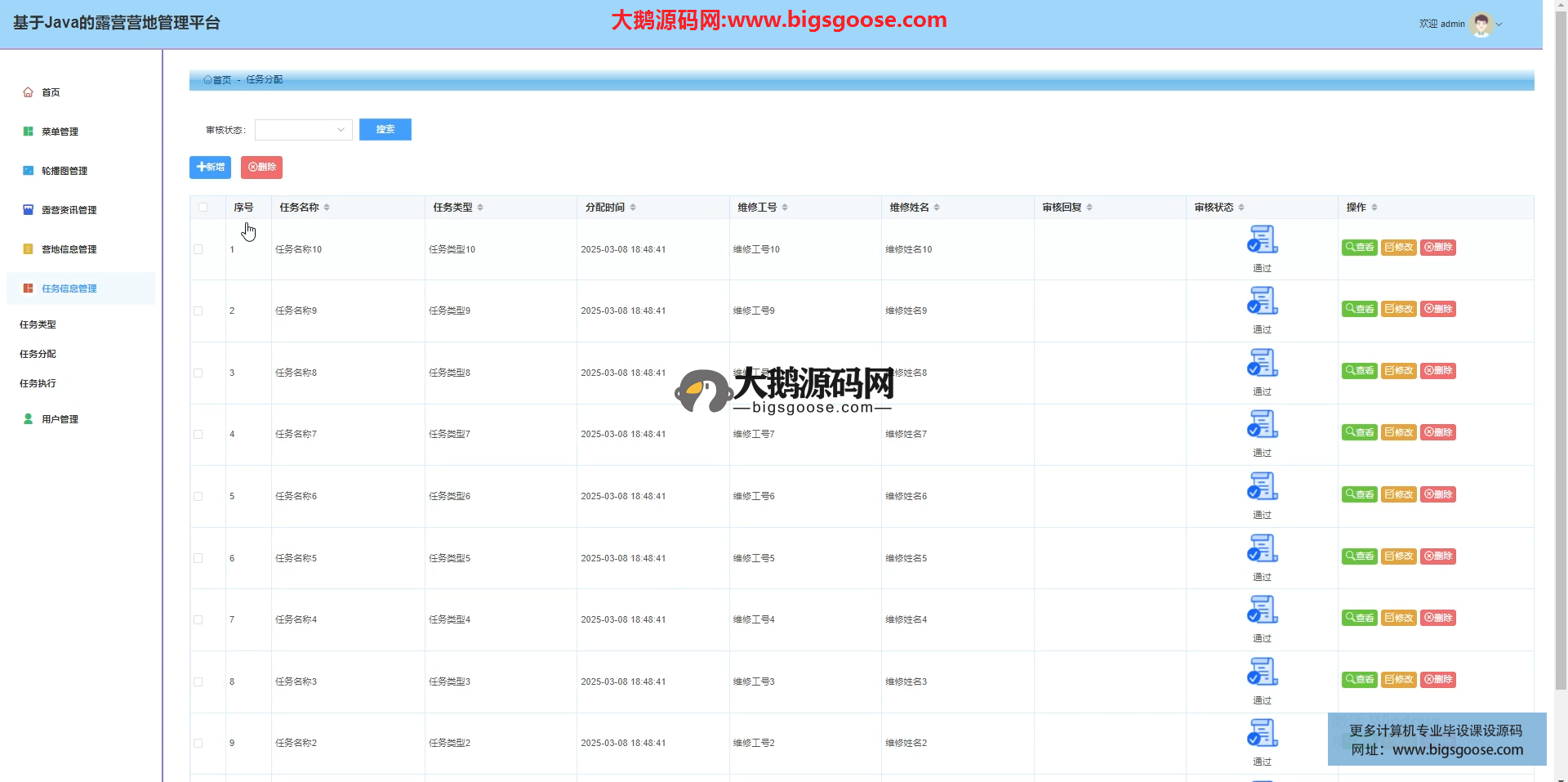Select the checkbox for row 5
Image resolution: width=1568 pixels, height=782 pixels.
198,497
